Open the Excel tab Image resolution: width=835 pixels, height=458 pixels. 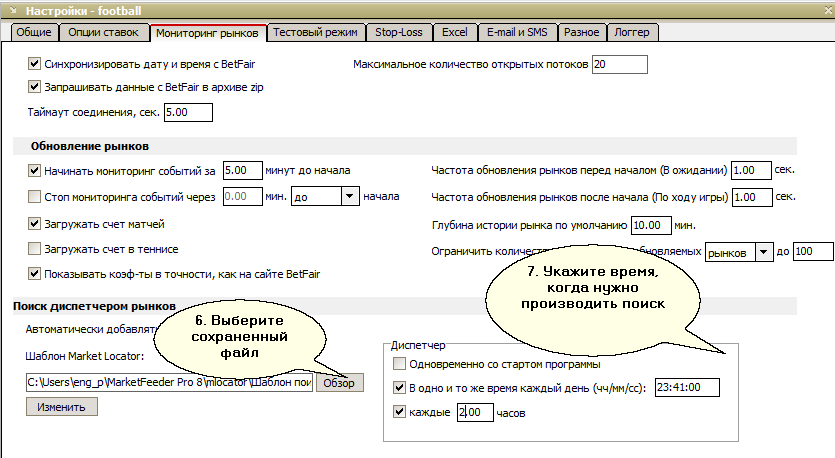455,32
